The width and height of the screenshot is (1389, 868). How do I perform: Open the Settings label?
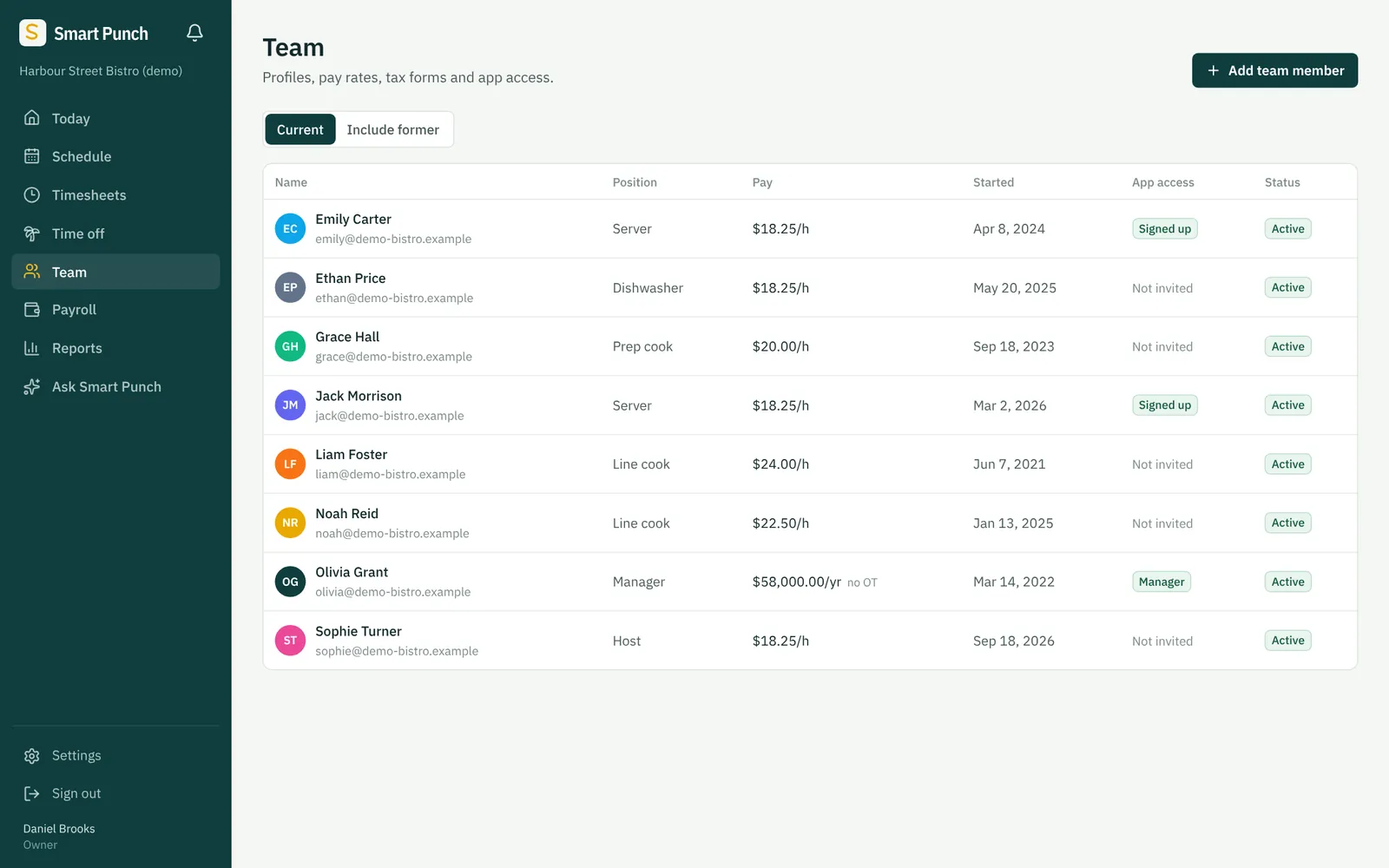76,756
